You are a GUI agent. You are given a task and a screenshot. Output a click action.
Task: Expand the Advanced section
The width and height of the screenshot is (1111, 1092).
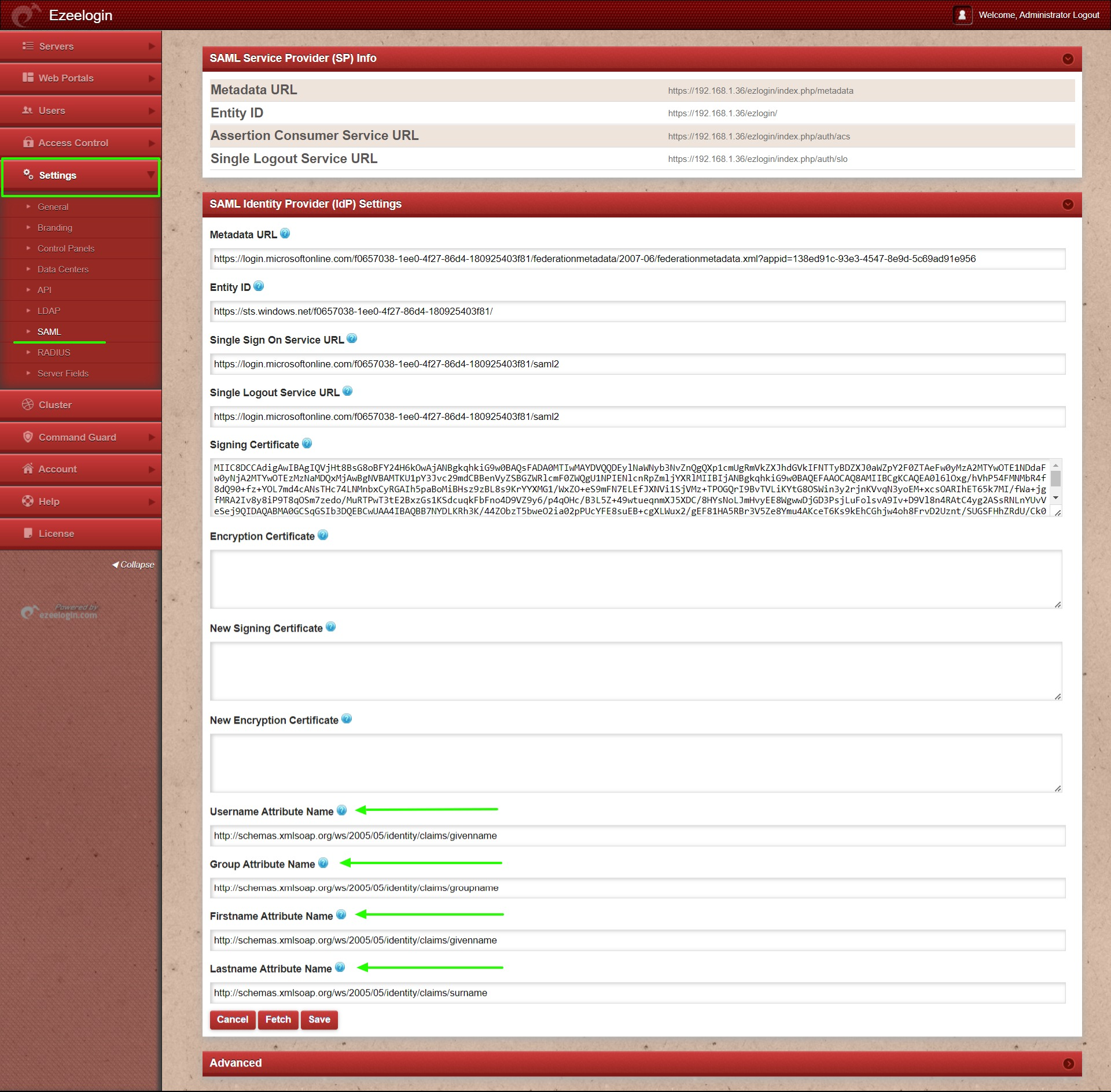click(x=1068, y=1064)
